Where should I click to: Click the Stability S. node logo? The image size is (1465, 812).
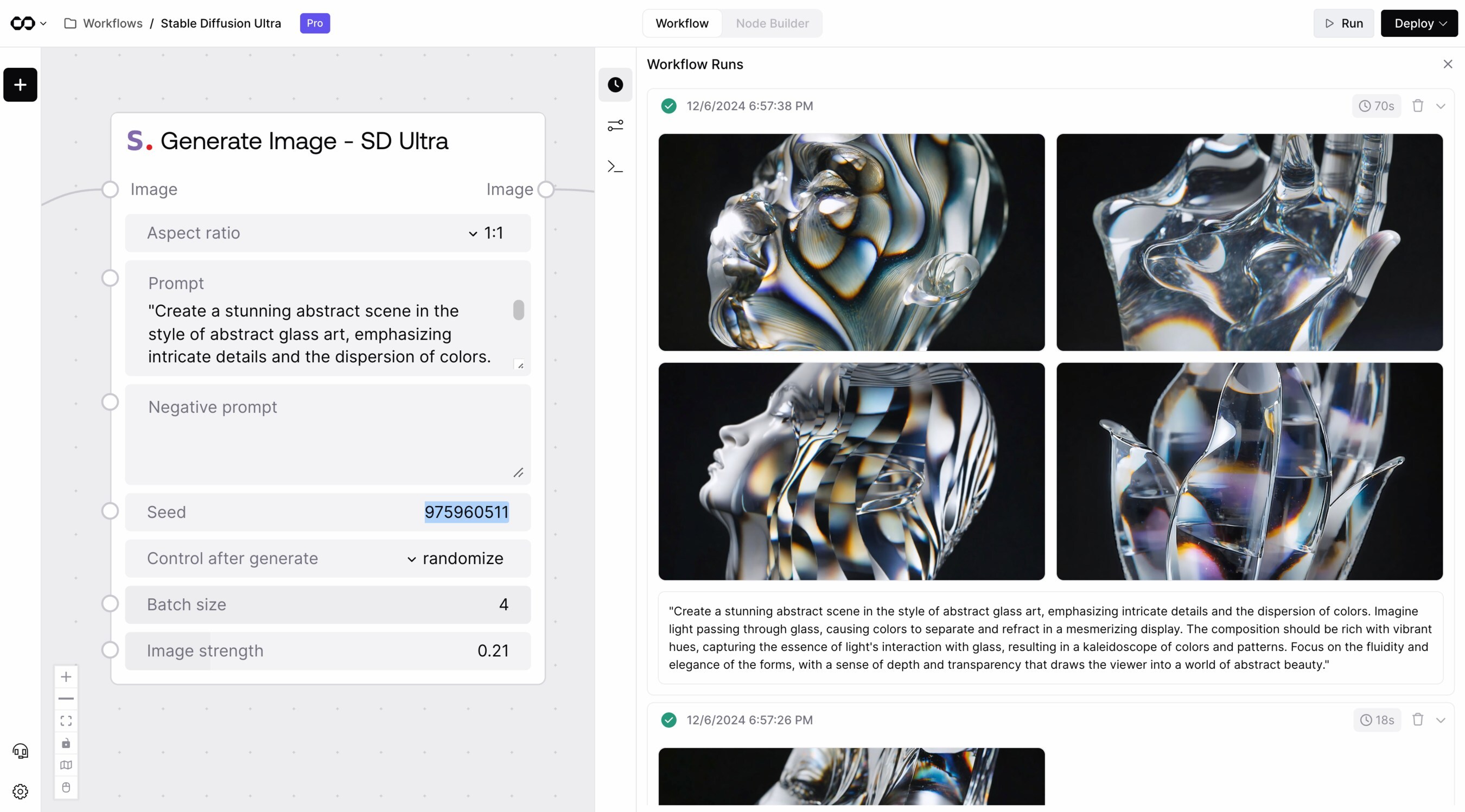(139, 141)
